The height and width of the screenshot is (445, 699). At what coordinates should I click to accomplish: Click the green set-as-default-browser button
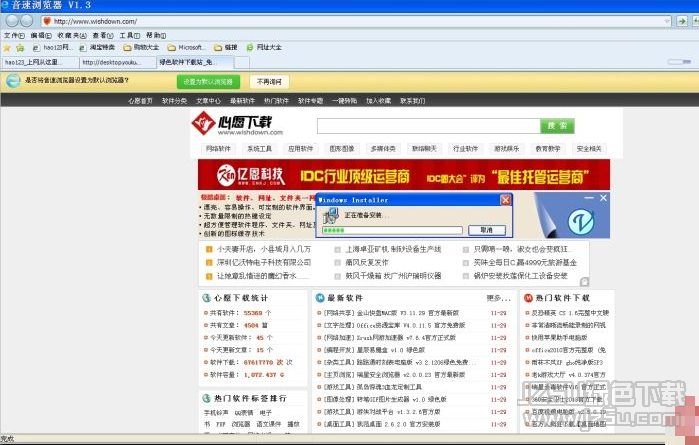point(208,82)
